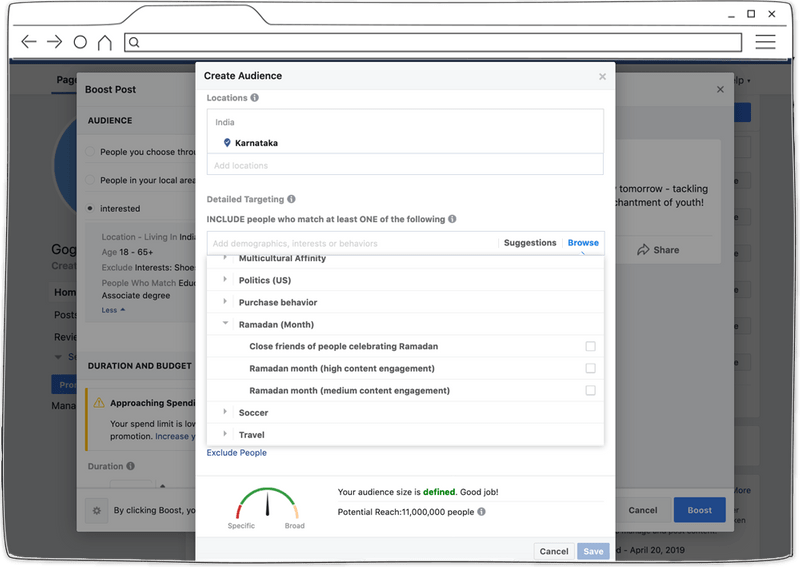Expand the Politics (US) category
800x567 pixels.
(224, 280)
